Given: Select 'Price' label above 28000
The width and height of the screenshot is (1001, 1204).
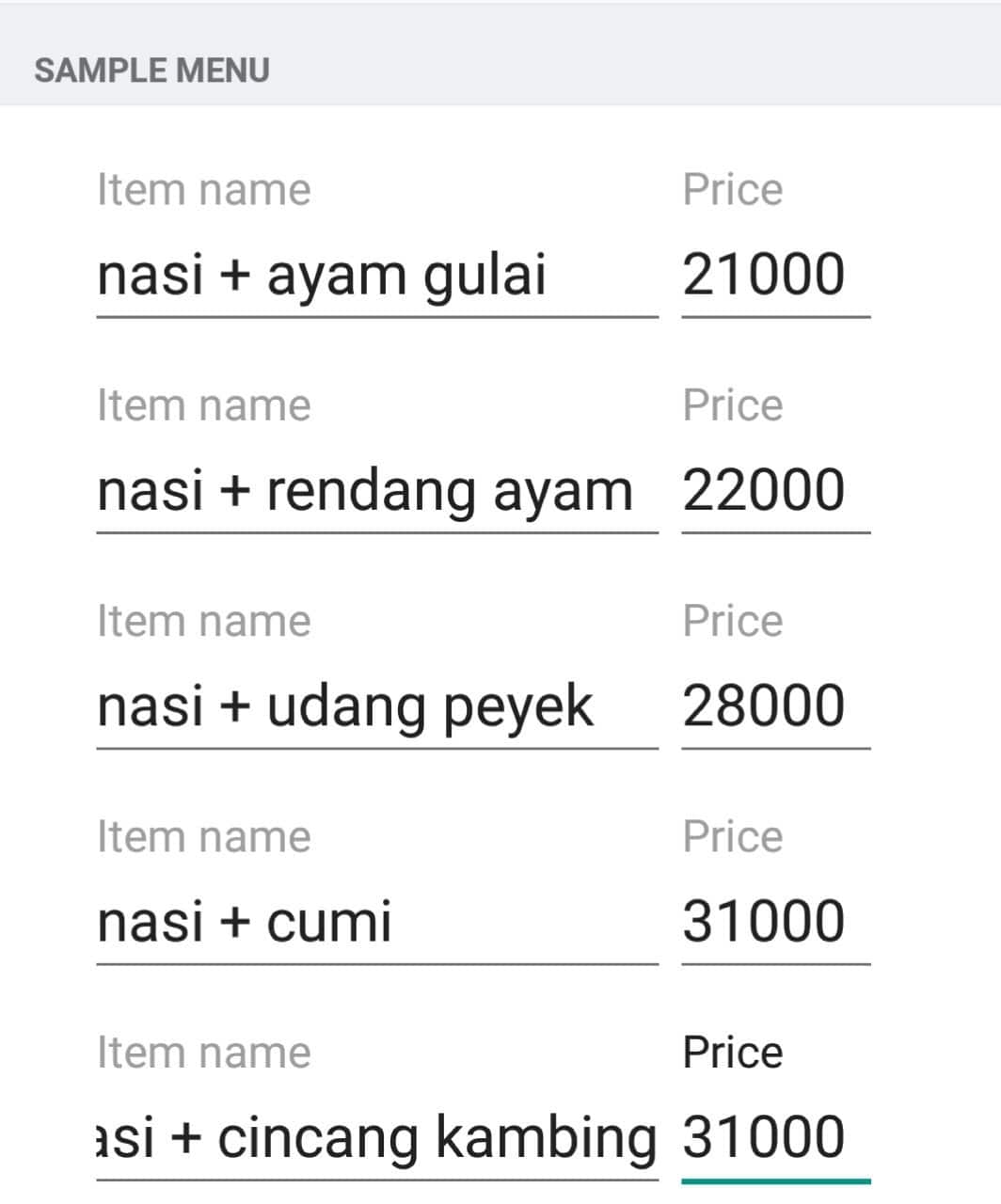Looking at the screenshot, I should coord(732,621).
